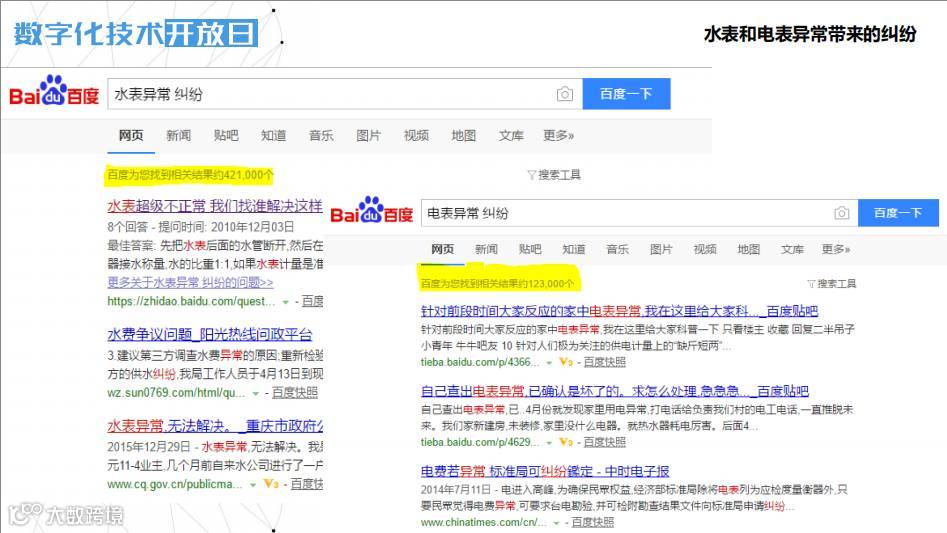This screenshot has width=947, height=533.
Task: Open the result 水费争议问题_阳光热线问政平台
Action: point(210,334)
